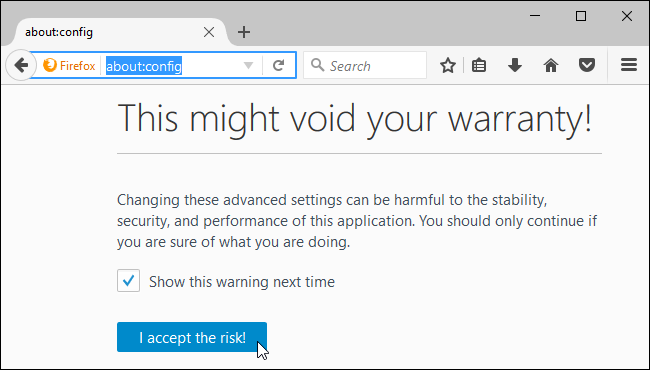Open a new tab with plus button

pos(244,32)
